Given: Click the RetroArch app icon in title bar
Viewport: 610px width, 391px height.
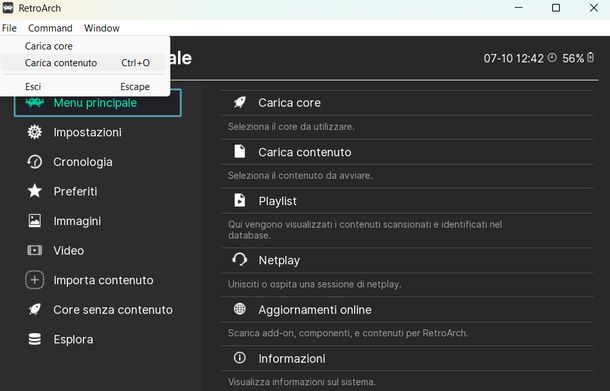Looking at the screenshot, I should click(8, 8).
